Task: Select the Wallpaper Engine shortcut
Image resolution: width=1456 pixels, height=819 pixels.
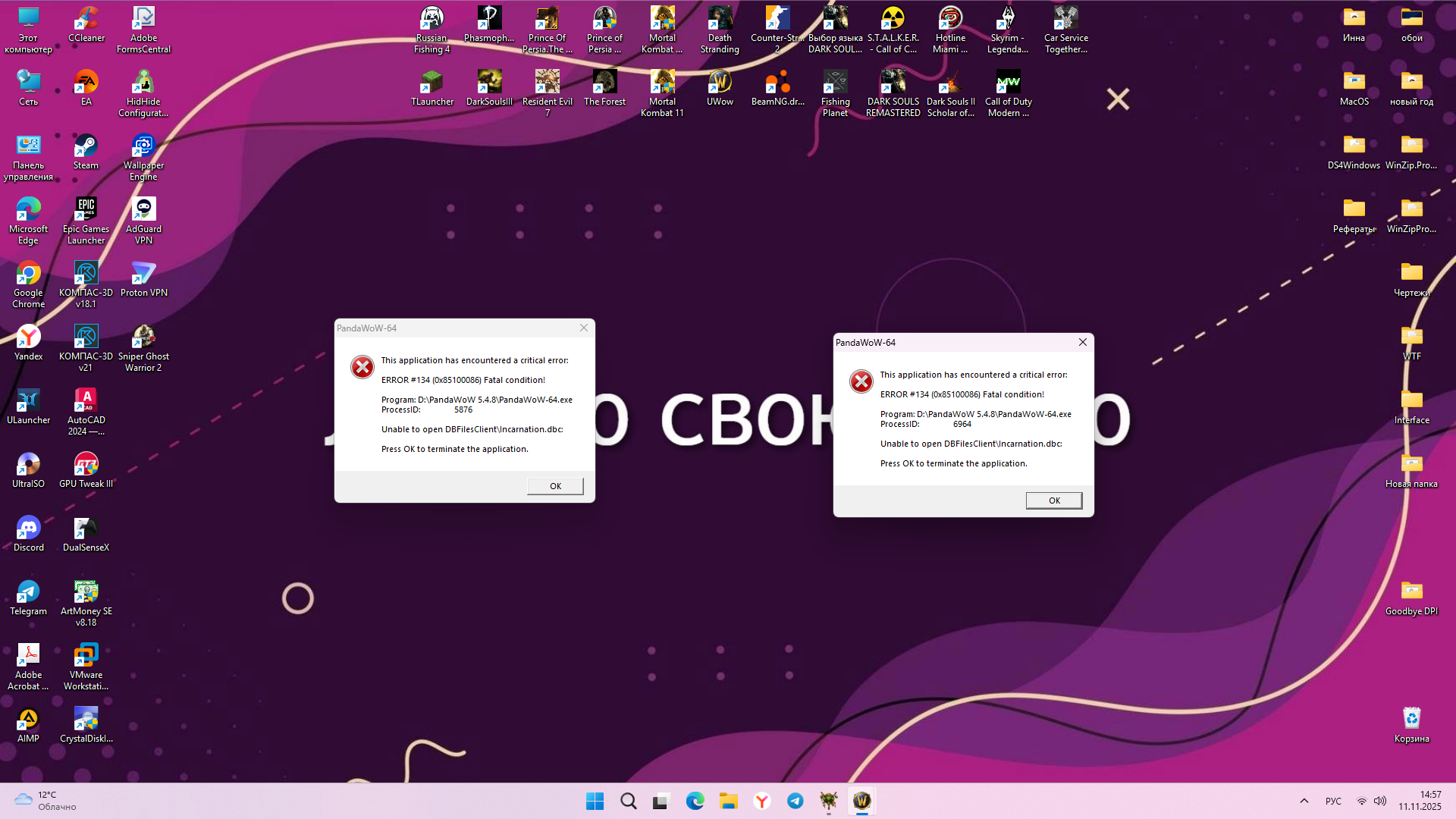Action: [x=143, y=147]
